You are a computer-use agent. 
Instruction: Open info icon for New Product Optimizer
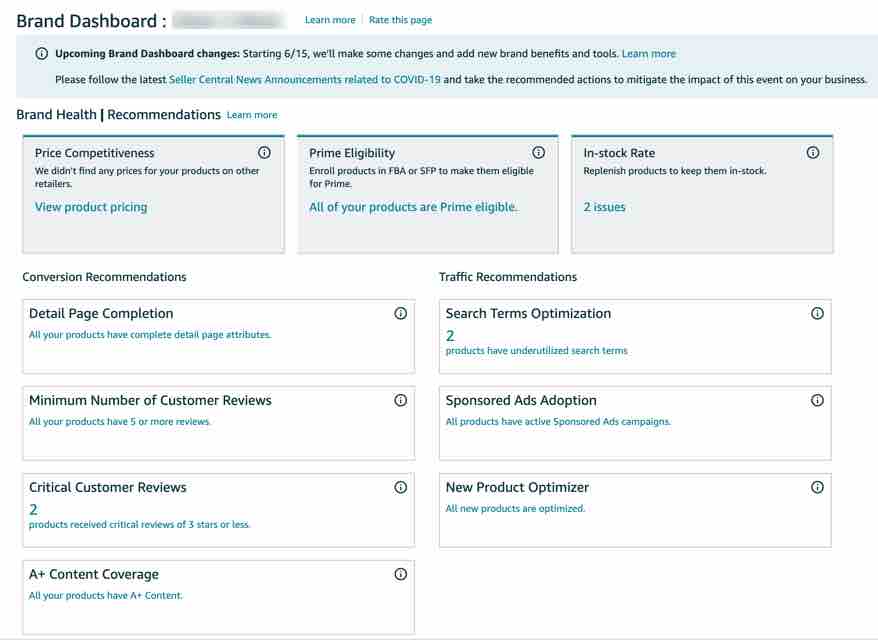(817, 488)
